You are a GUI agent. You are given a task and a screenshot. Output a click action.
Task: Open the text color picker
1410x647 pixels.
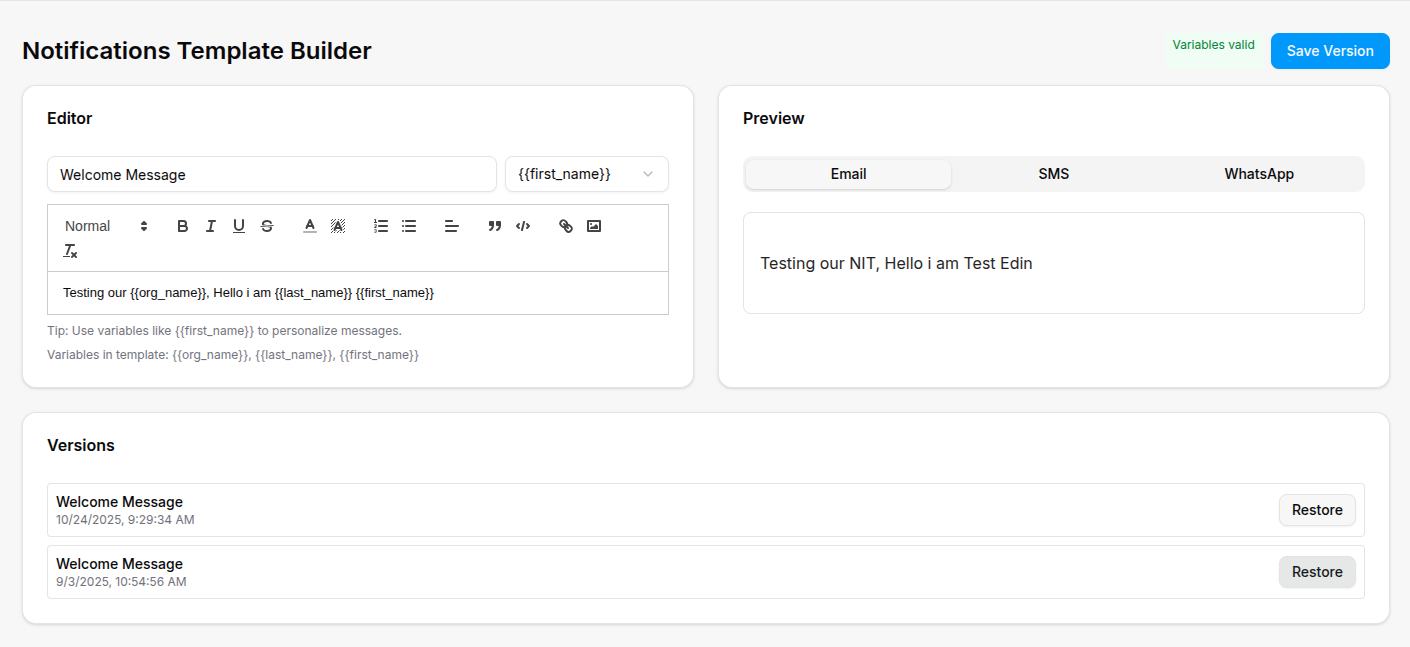tap(310, 226)
